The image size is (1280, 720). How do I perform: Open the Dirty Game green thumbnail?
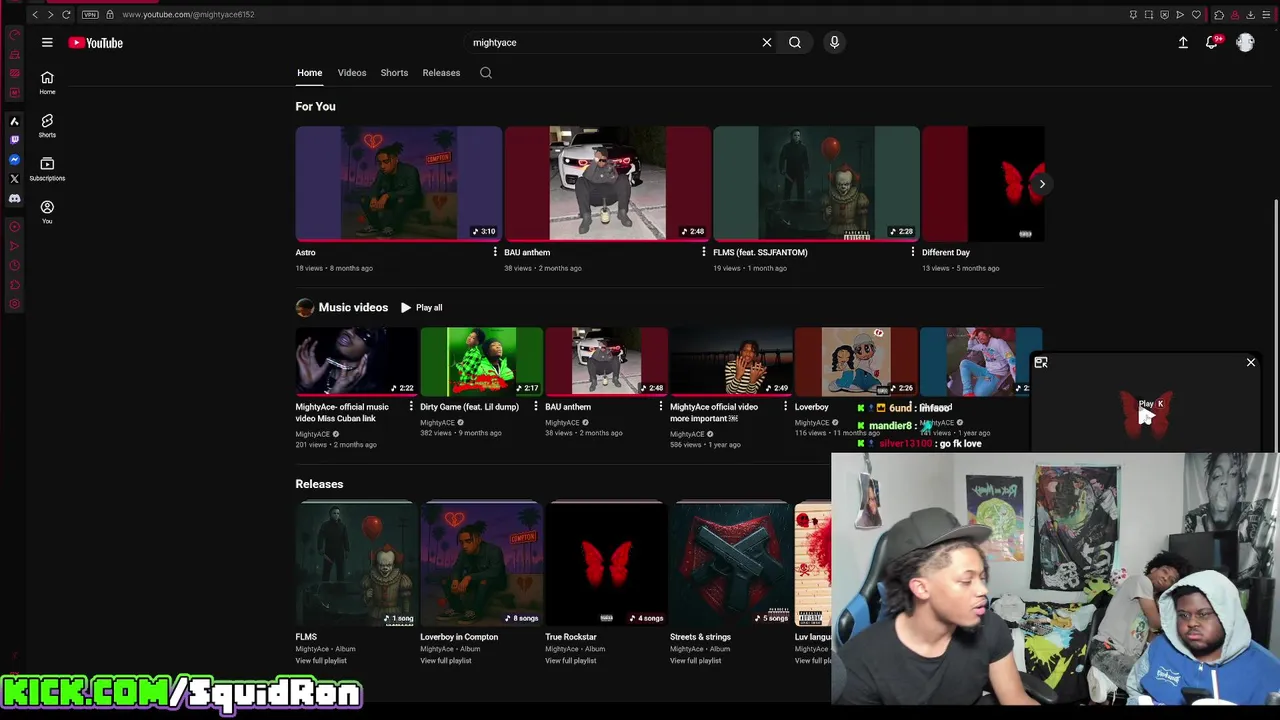pyautogui.click(x=481, y=362)
